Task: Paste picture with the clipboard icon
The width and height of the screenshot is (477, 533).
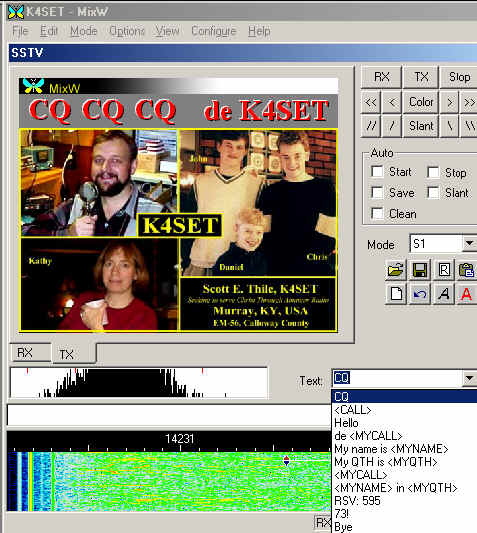Action: pyautogui.click(x=467, y=270)
